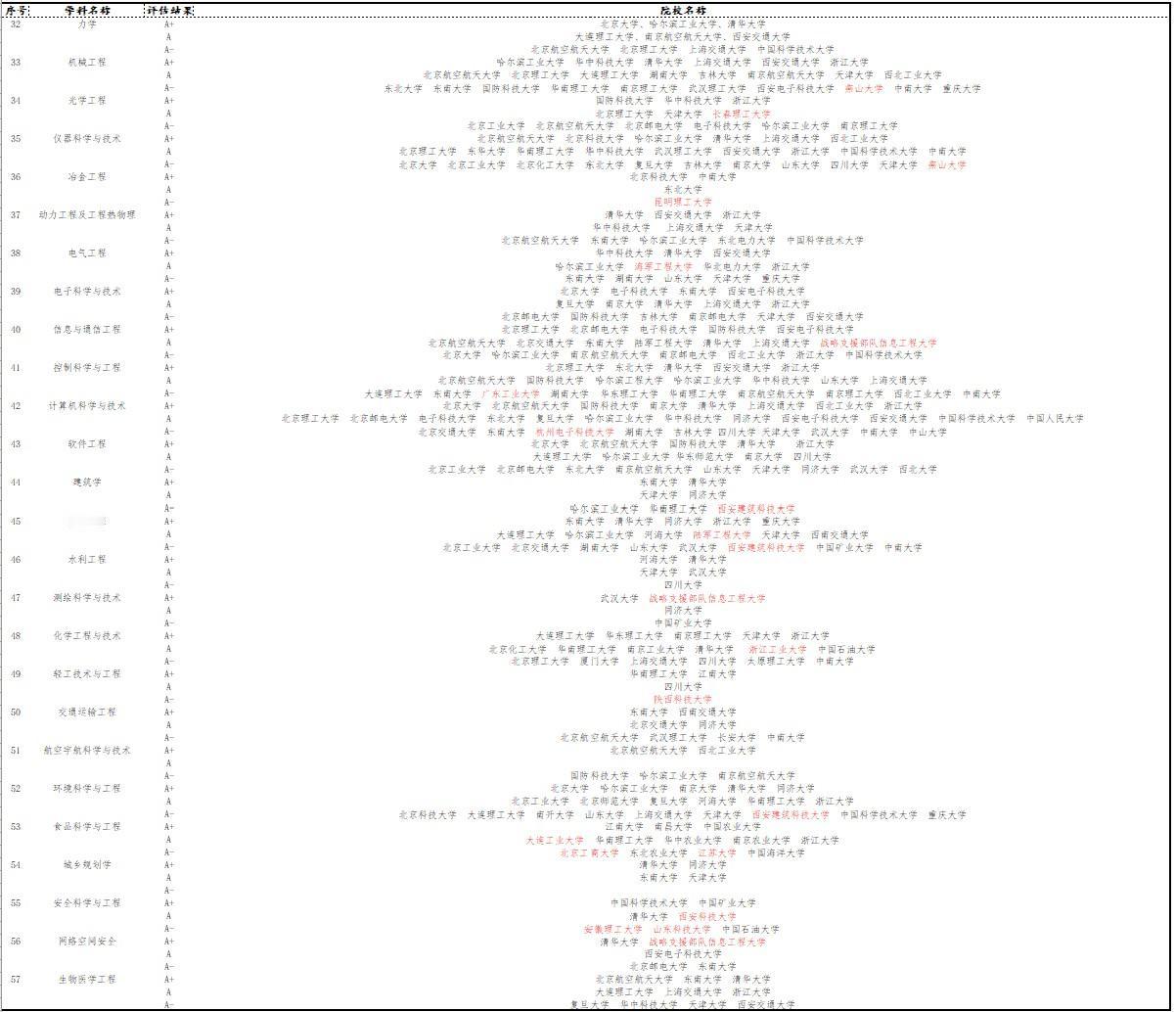Click the subject cell '软件工程'
Viewport: 1176px width, 1012px height.
click(x=87, y=443)
